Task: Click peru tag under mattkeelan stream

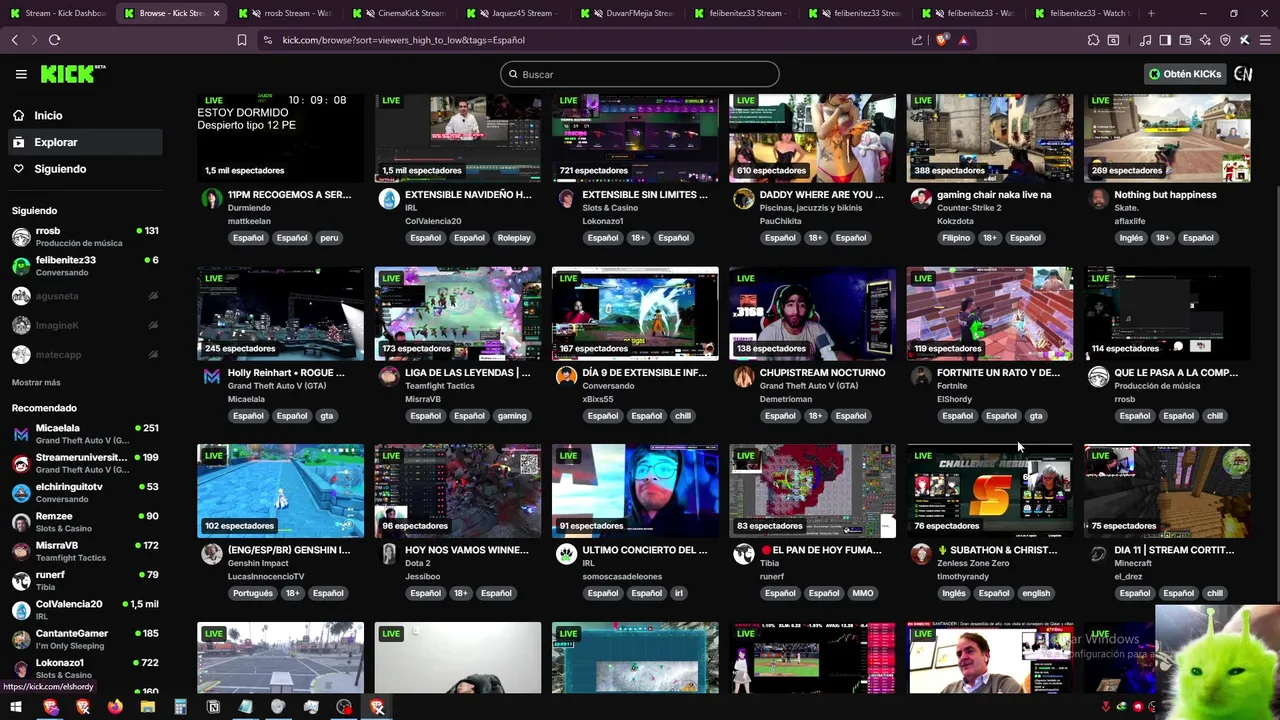Action: click(x=329, y=238)
